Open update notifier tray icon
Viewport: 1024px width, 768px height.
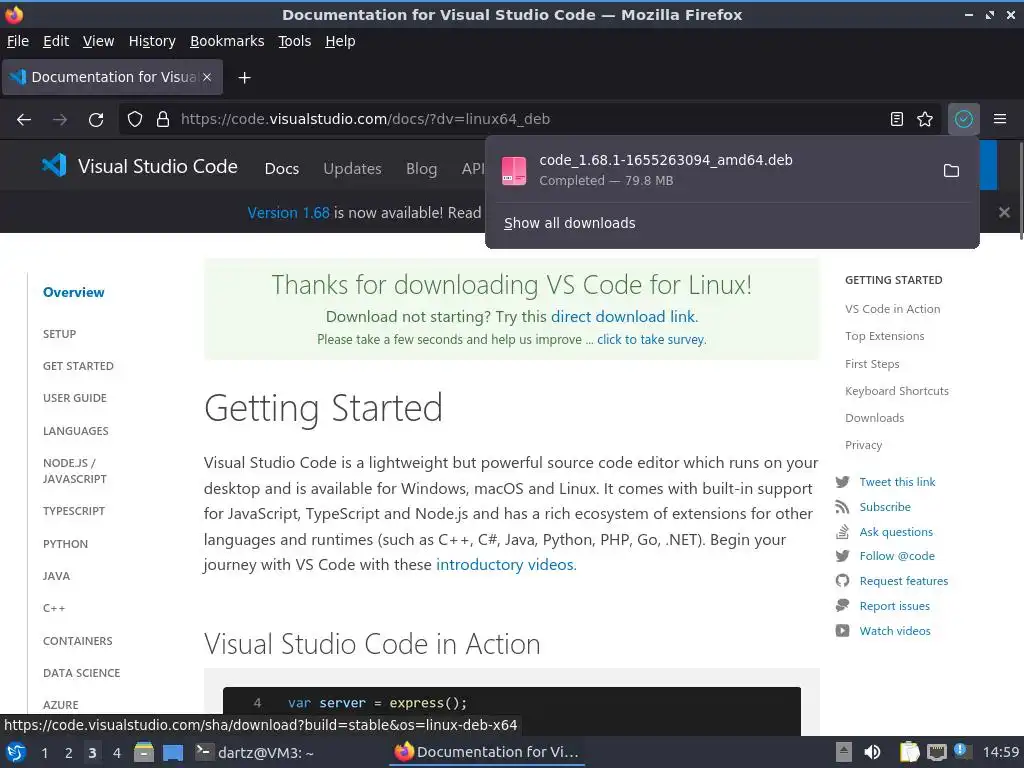point(961,751)
